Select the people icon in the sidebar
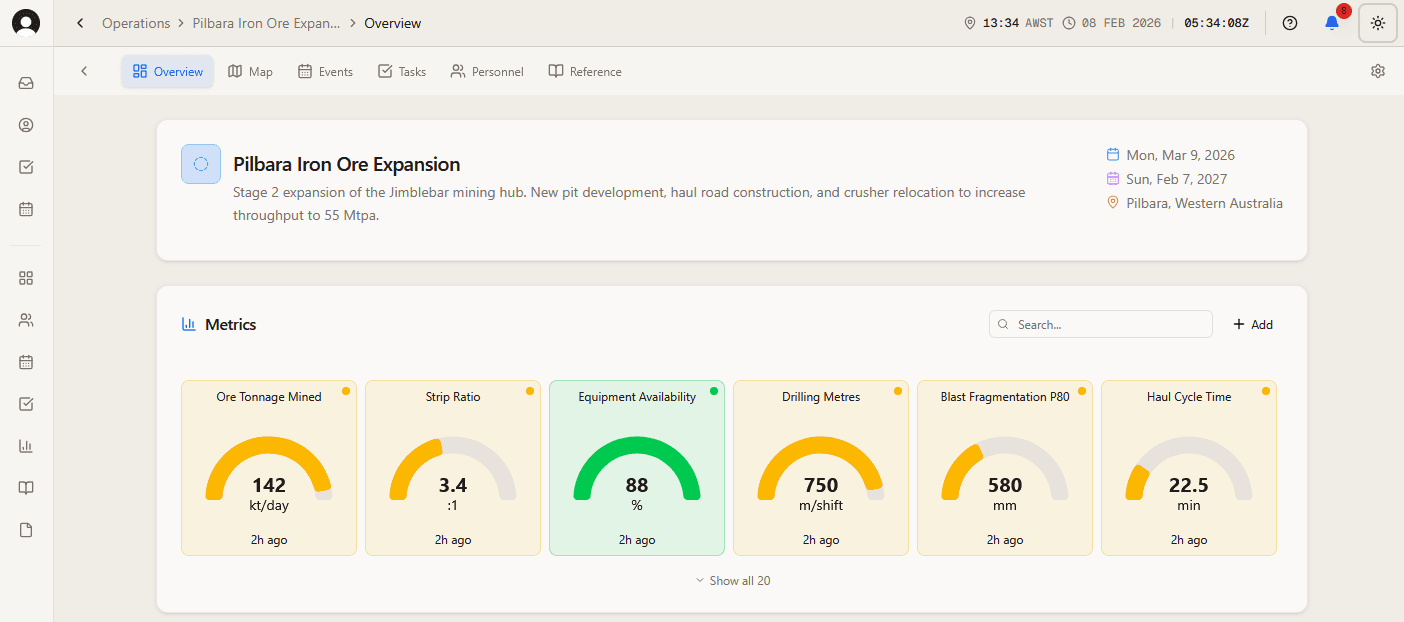1404x622 pixels. click(26, 320)
